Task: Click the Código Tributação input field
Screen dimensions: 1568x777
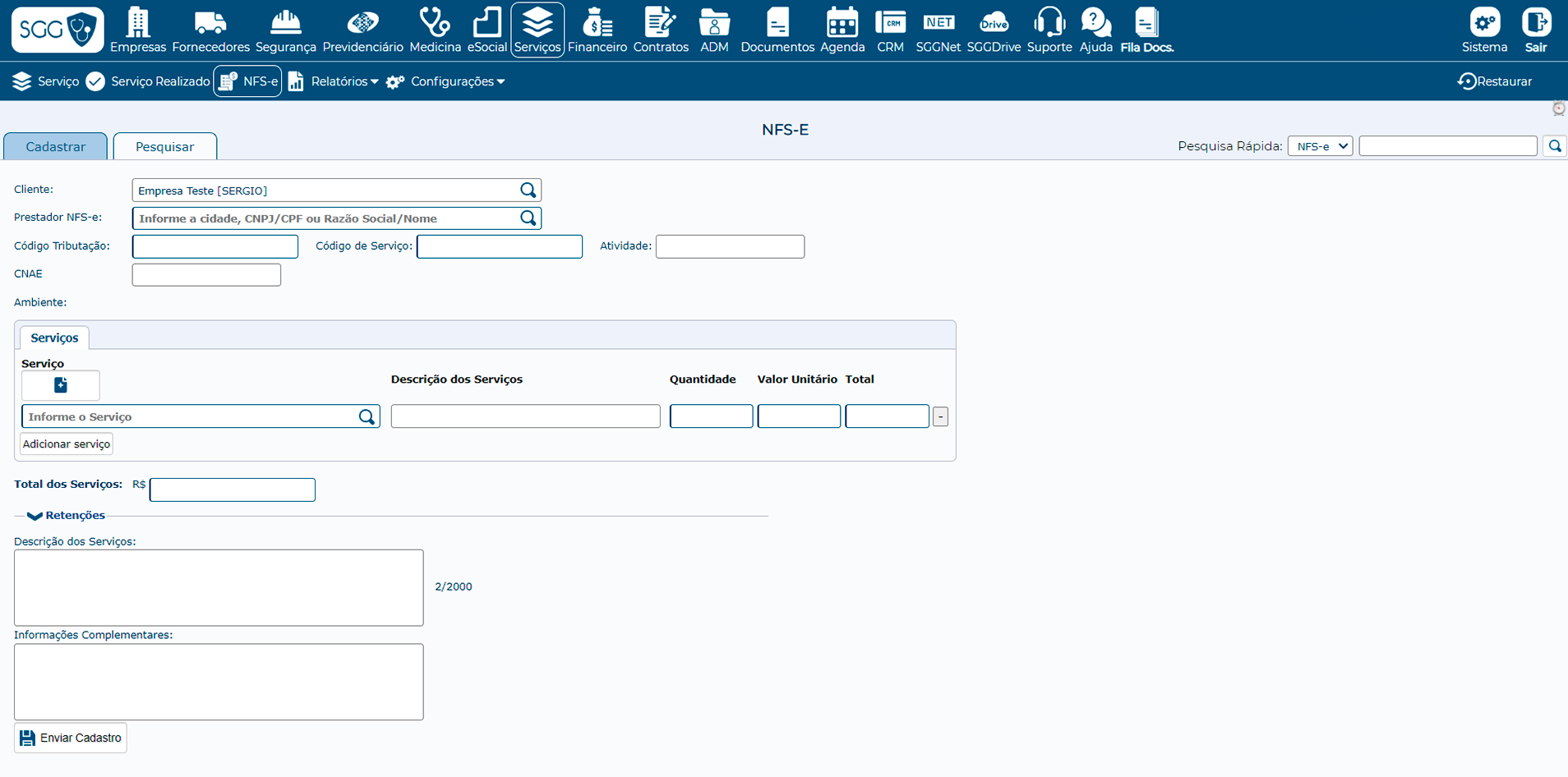Action: coord(215,246)
